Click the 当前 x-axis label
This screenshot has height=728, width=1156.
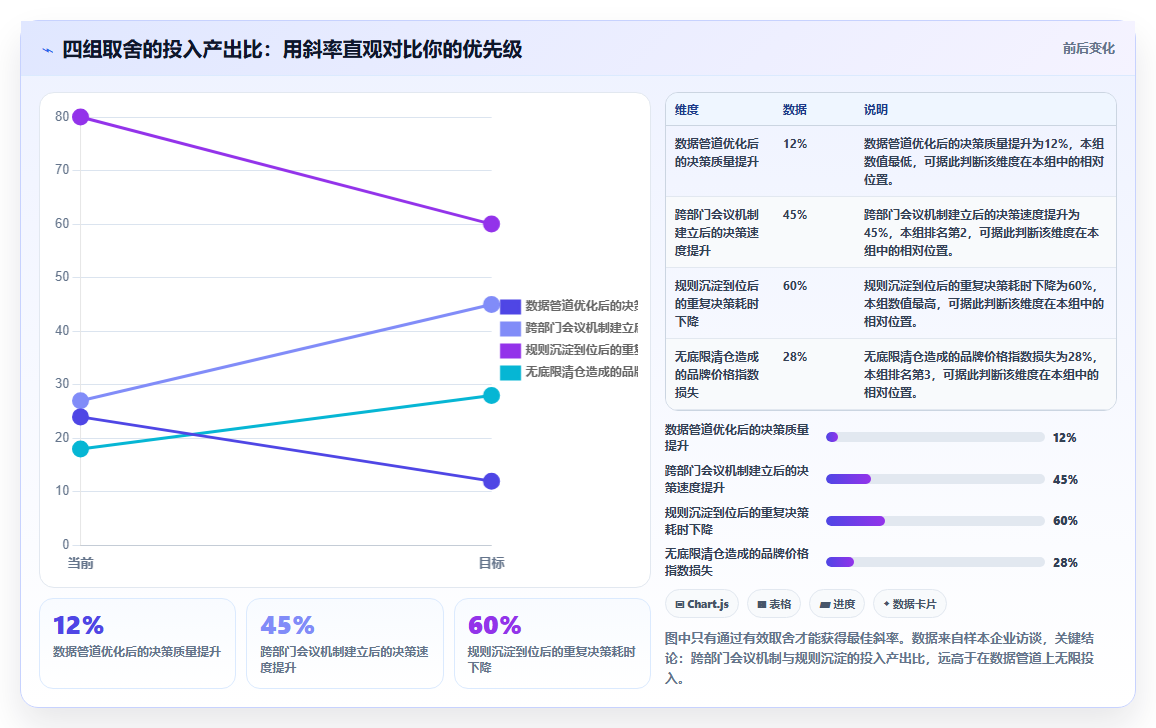80,564
